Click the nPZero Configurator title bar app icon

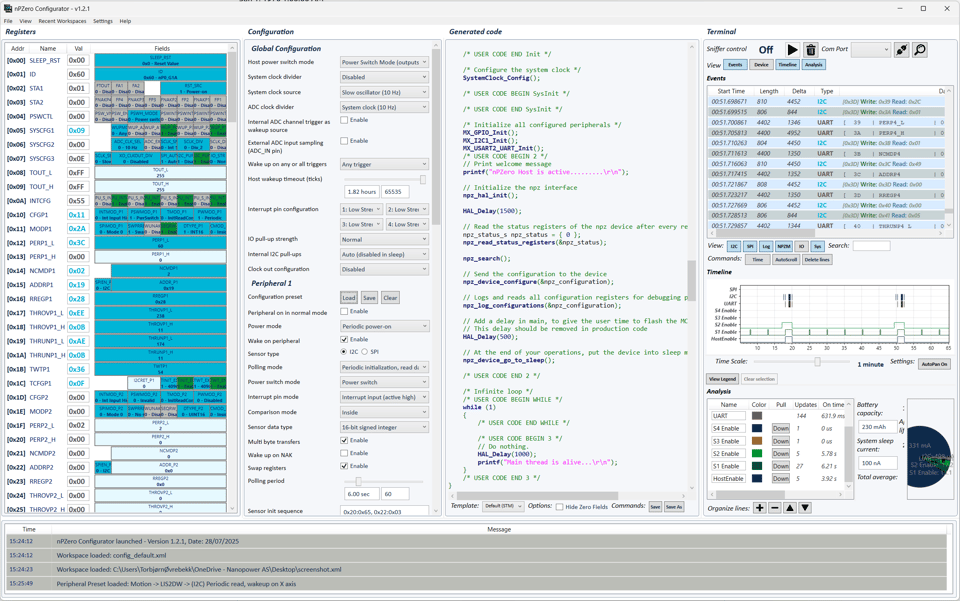tap(8, 9)
